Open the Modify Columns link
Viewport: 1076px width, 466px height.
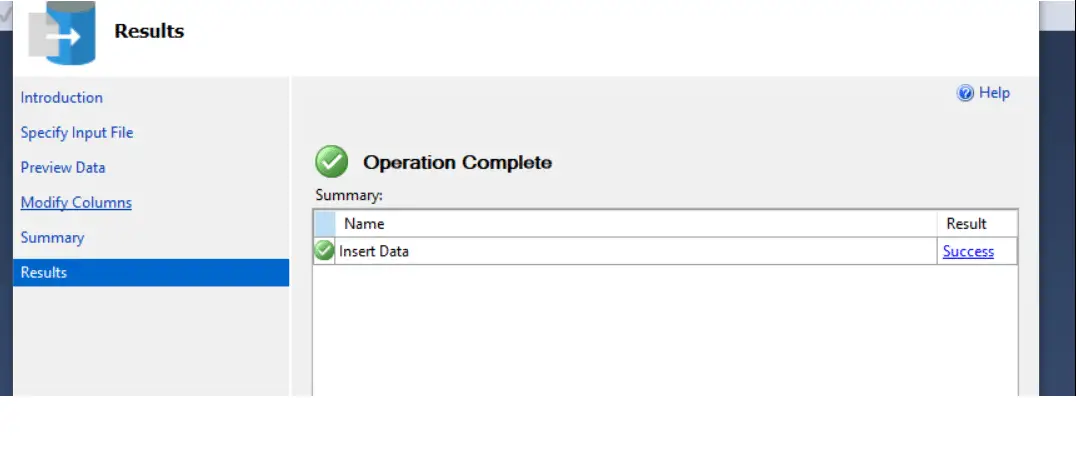tap(76, 202)
